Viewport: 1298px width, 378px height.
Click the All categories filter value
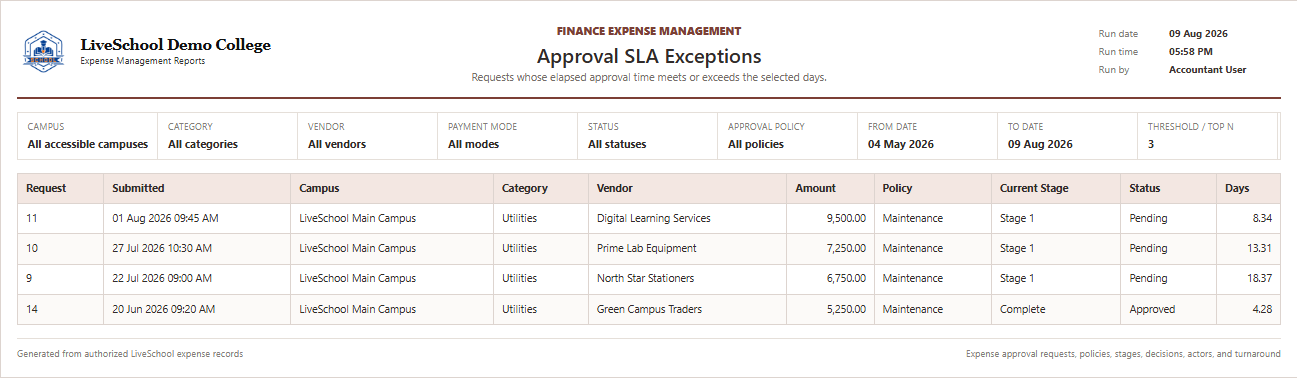point(203,144)
